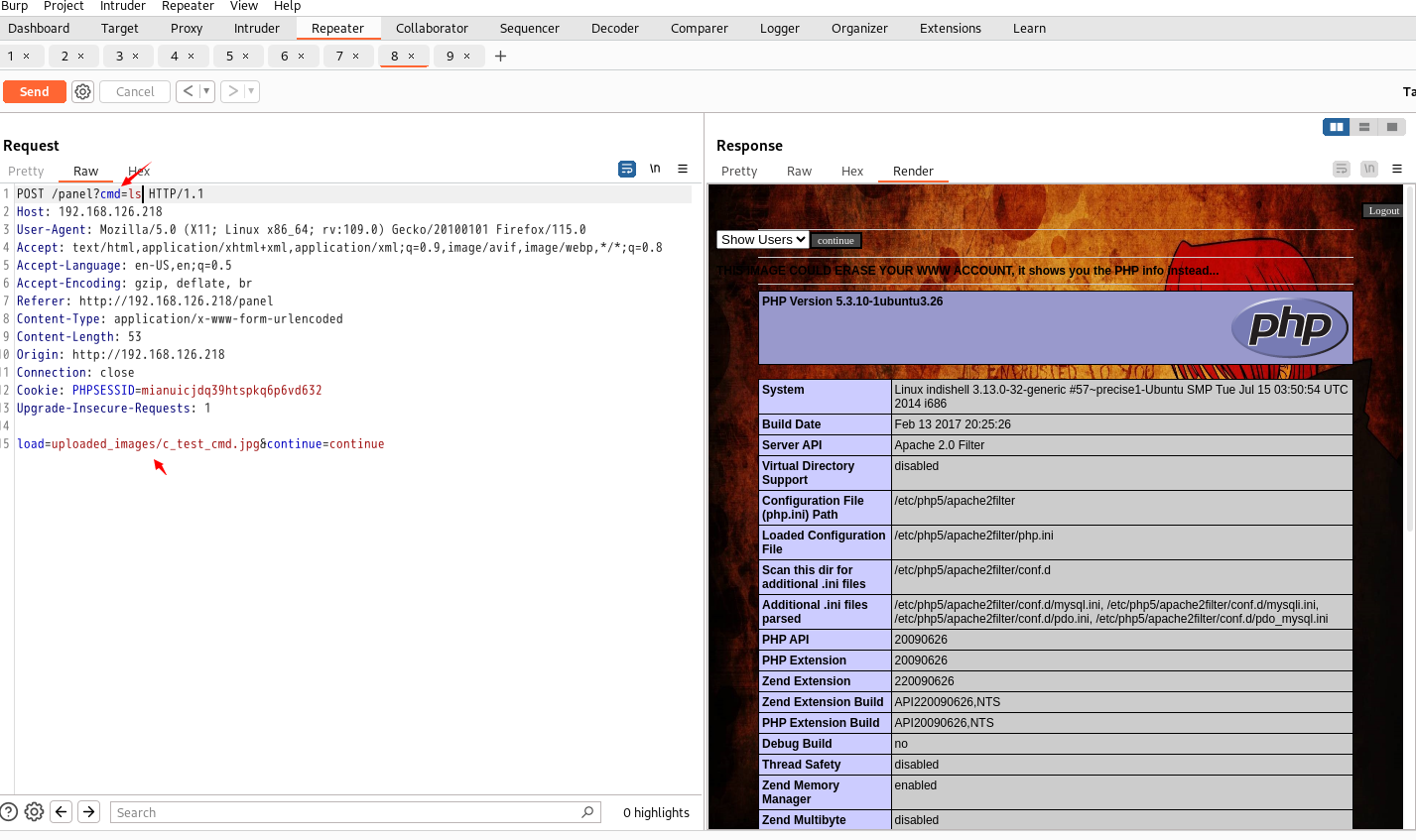Click Logout in rendered response

1383,210
